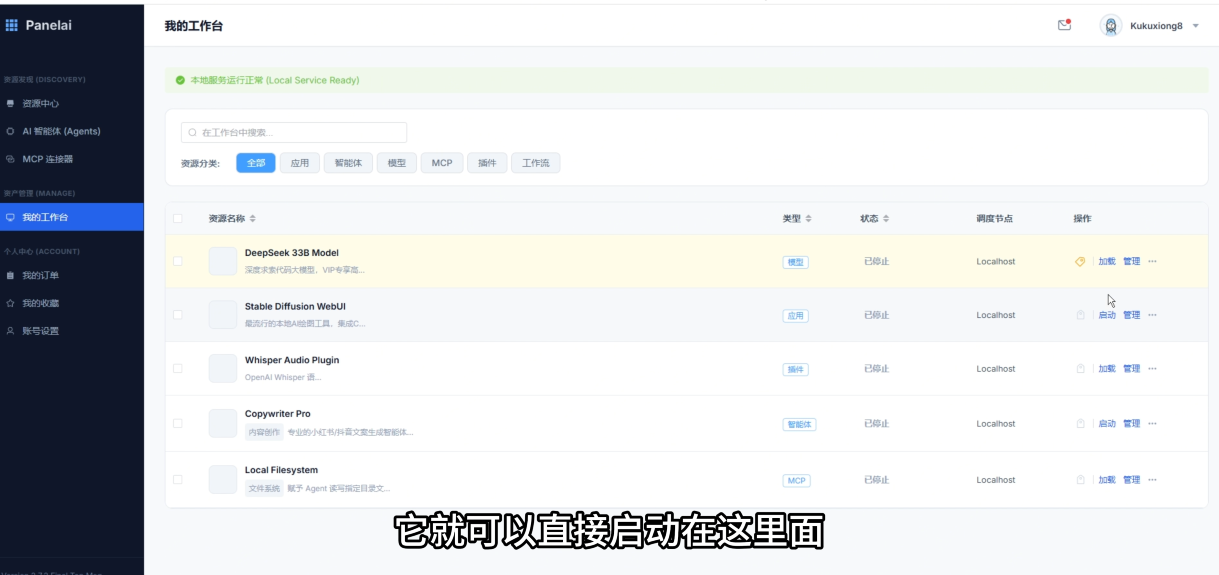
Task: Click the Panelai grid logo icon
Action: 12,25
